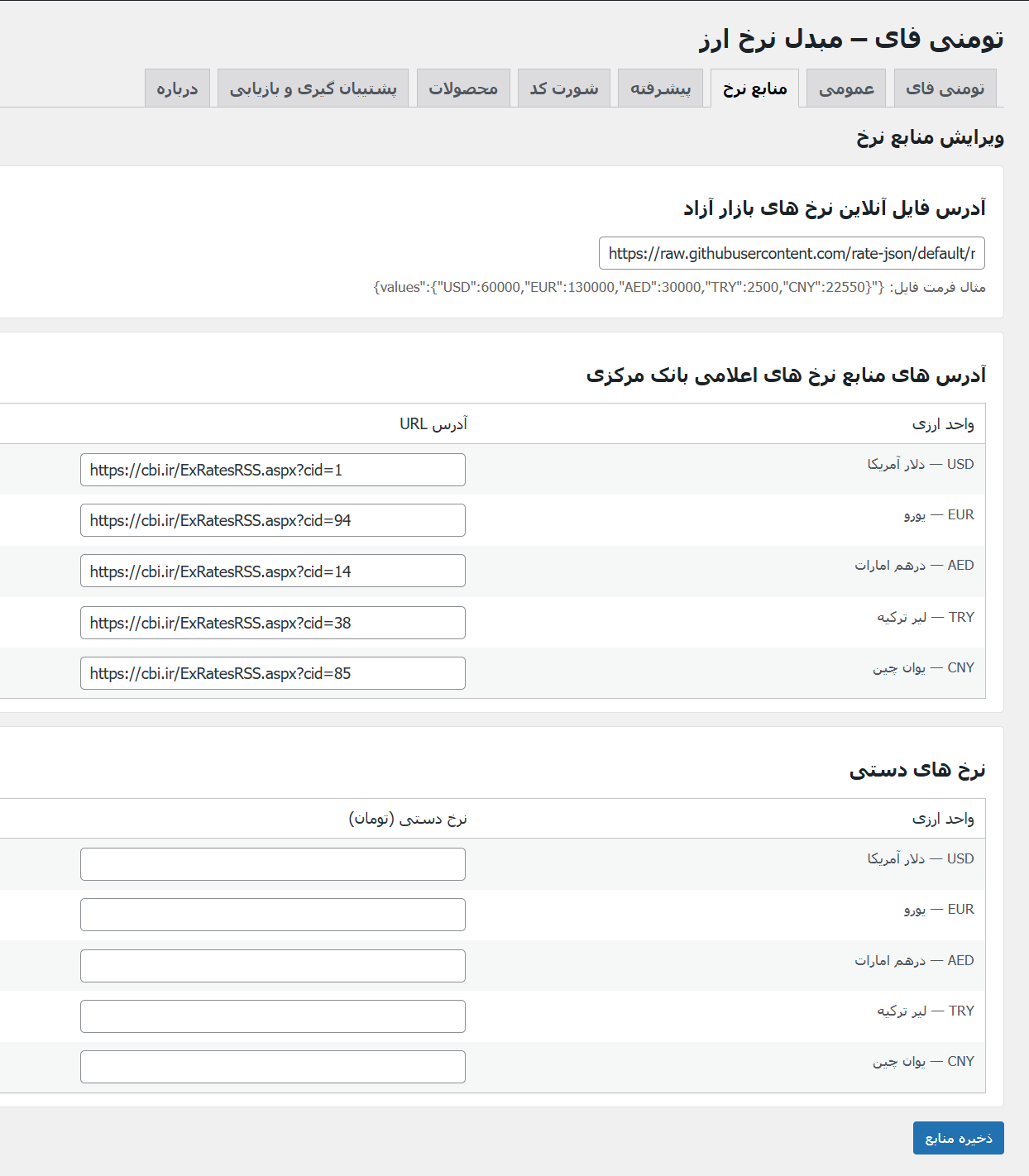
Task: Stay on the منابع نرخ tab
Action: pyautogui.click(x=755, y=88)
